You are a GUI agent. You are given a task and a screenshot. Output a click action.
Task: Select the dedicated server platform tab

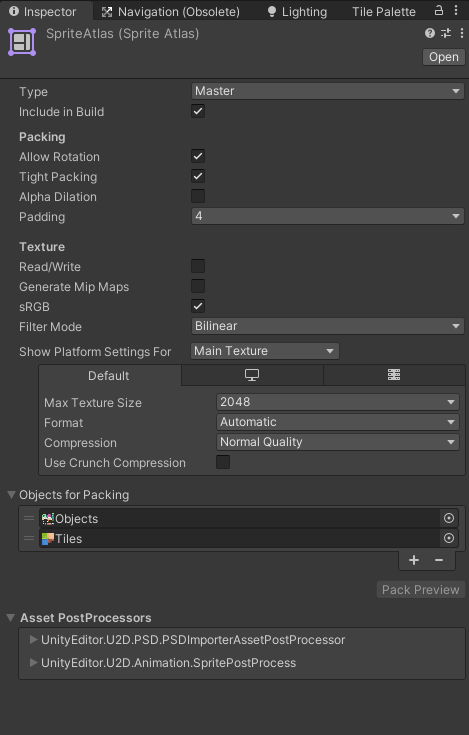click(x=394, y=375)
